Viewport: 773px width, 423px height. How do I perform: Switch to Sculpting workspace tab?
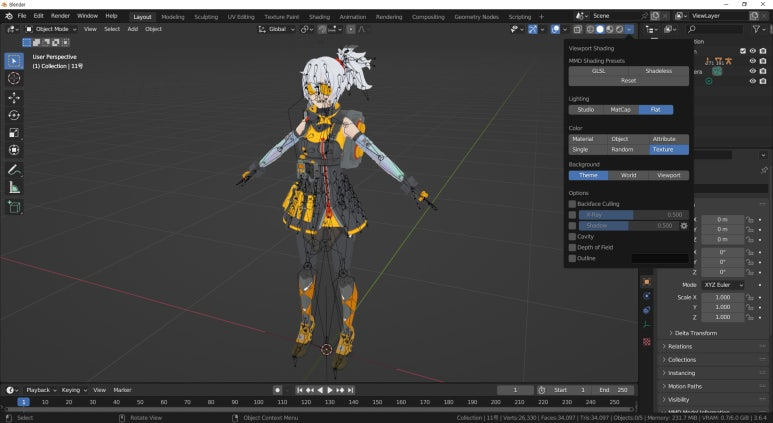[206, 17]
